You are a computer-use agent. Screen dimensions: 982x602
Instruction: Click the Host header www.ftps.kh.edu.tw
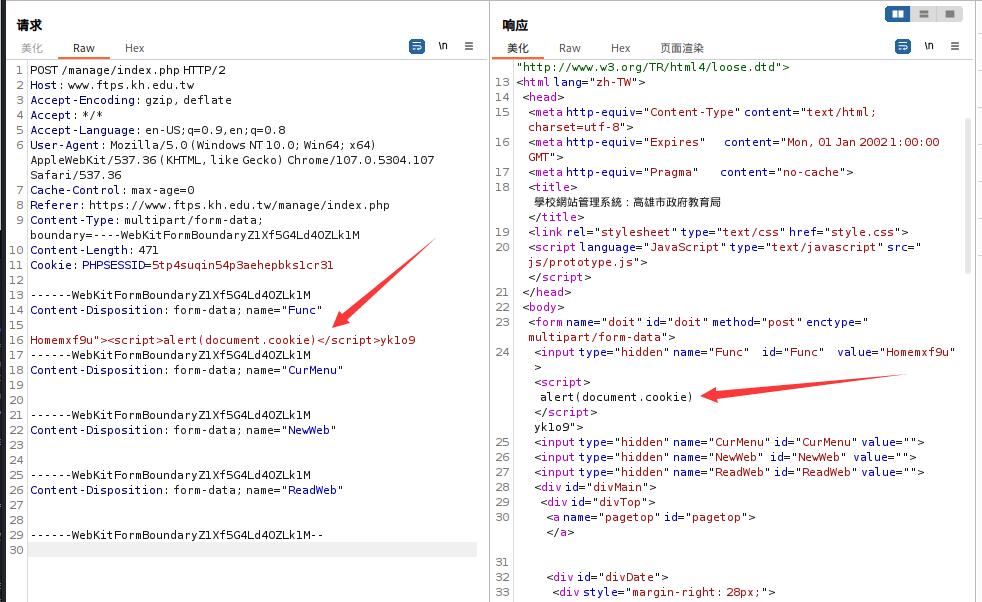pyautogui.click(x=112, y=85)
